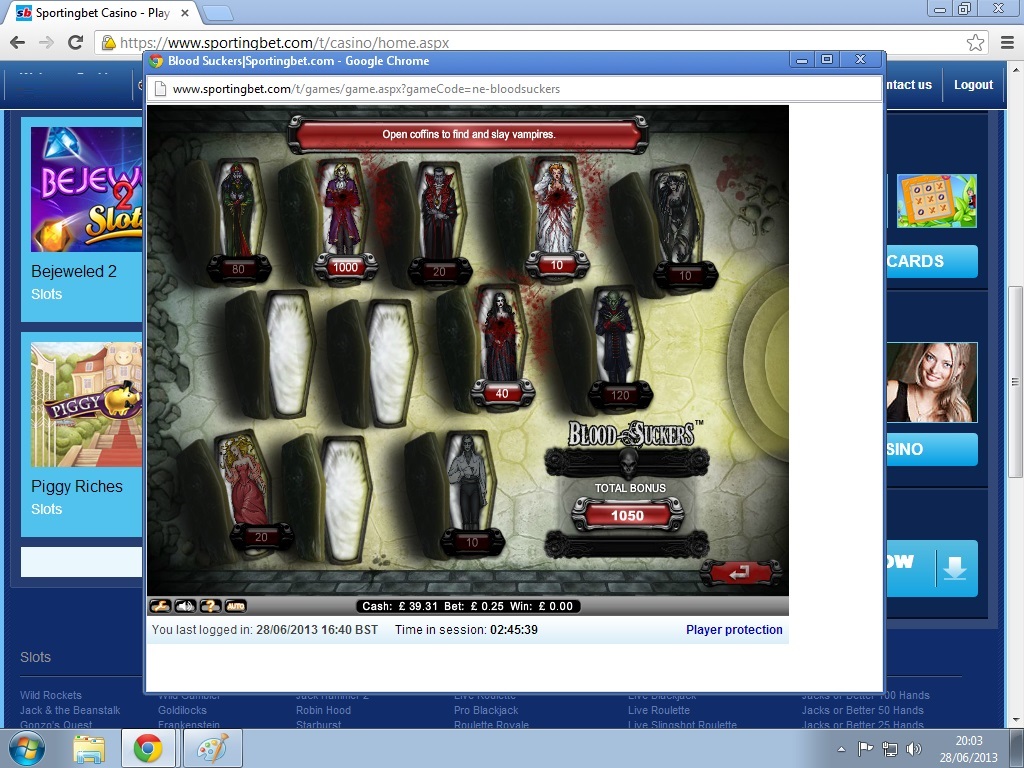Bookmark page with the star icon
The height and width of the screenshot is (768, 1024).
coord(975,43)
